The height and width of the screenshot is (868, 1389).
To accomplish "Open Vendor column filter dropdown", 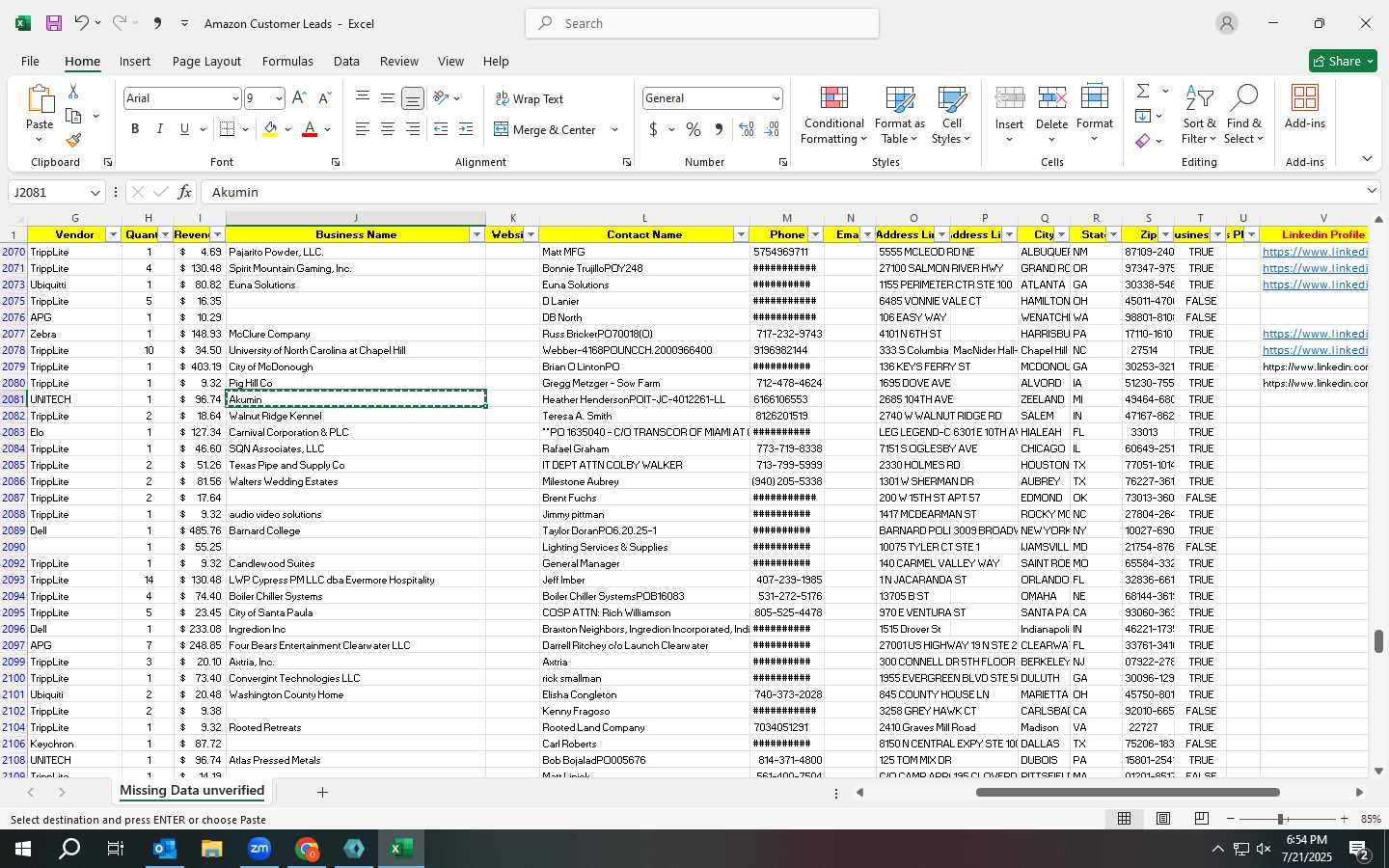I will click(113, 234).
